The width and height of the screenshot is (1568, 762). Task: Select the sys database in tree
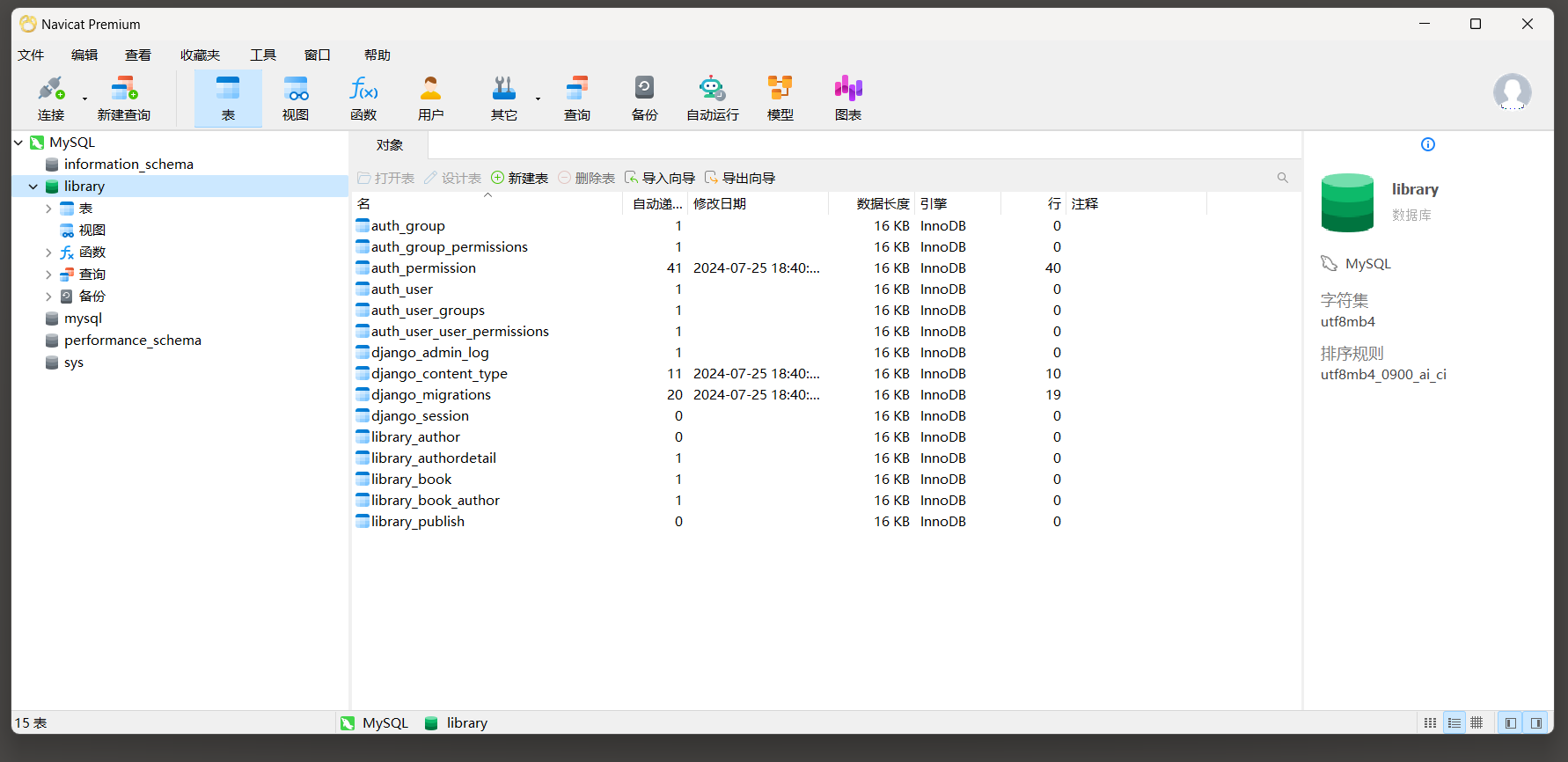74,363
